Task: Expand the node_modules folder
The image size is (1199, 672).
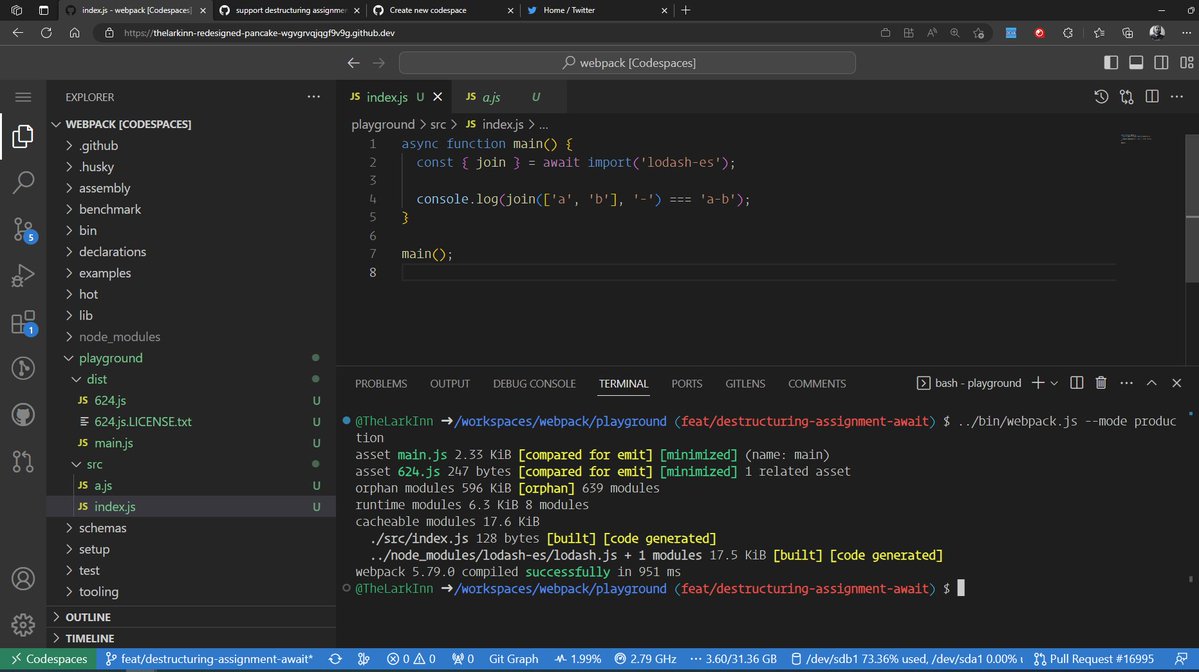Action: coord(191,336)
